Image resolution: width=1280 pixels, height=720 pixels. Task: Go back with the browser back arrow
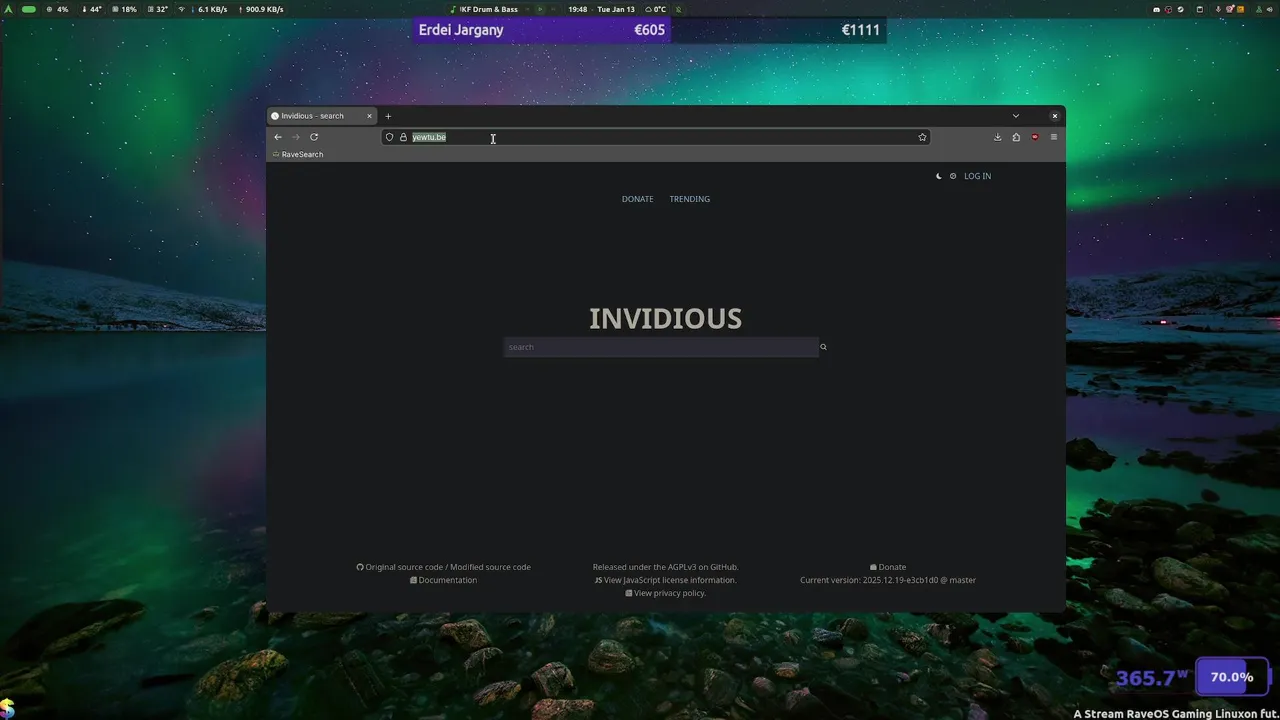point(278,137)
